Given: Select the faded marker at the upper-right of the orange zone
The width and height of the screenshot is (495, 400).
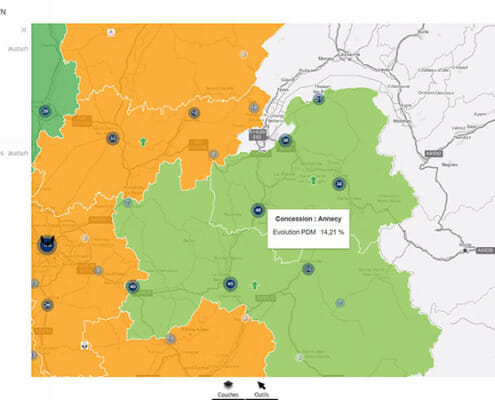Looking at the screenshot, I should coord(244,54).
